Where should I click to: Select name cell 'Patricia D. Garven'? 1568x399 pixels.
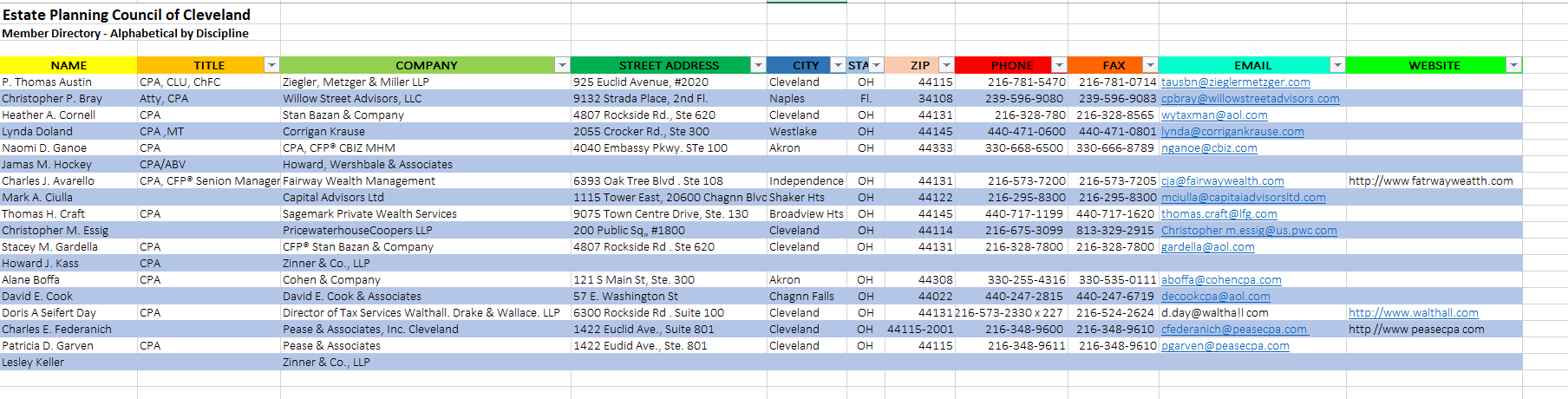point(69,346)
